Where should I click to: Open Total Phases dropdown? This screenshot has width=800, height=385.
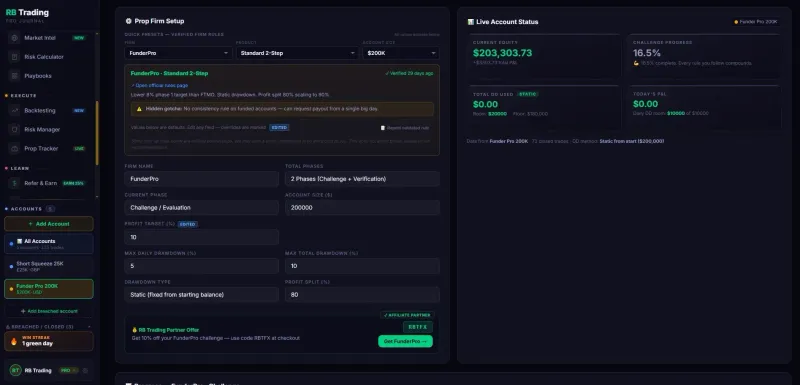(362, 179)
